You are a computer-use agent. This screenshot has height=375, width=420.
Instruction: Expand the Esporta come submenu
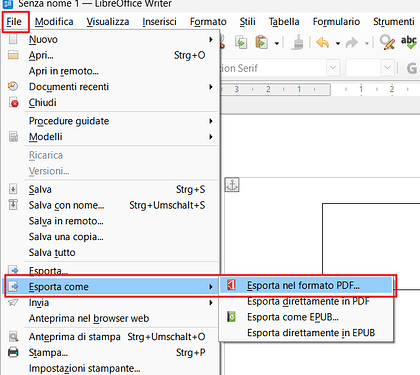tap(111, 287)
